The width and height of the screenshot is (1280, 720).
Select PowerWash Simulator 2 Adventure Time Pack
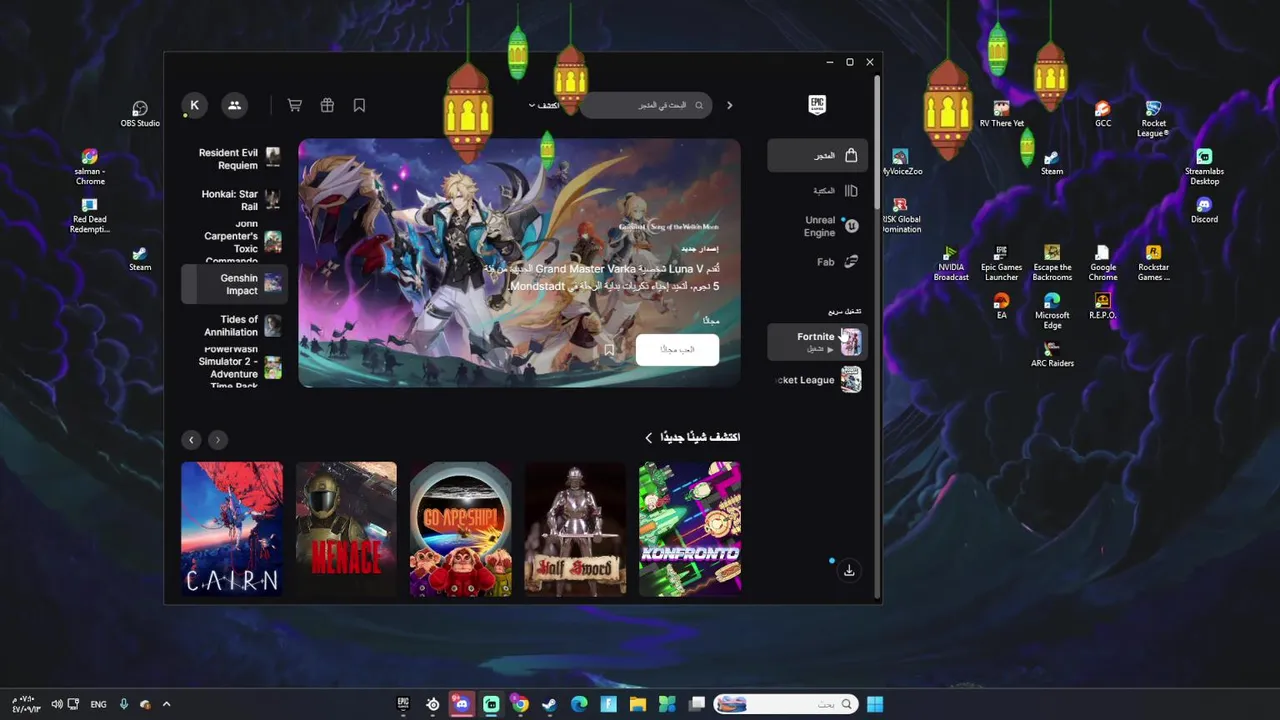[234, 366]
